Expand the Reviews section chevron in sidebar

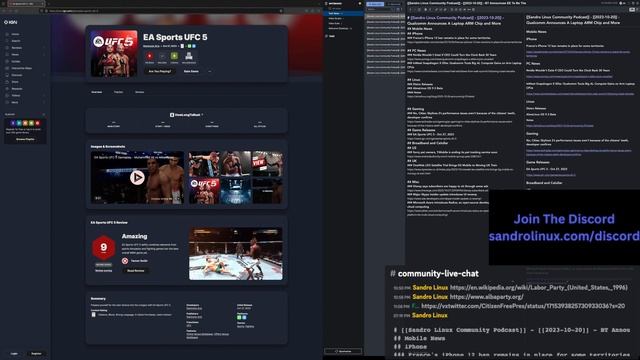[x=44, y=48]
